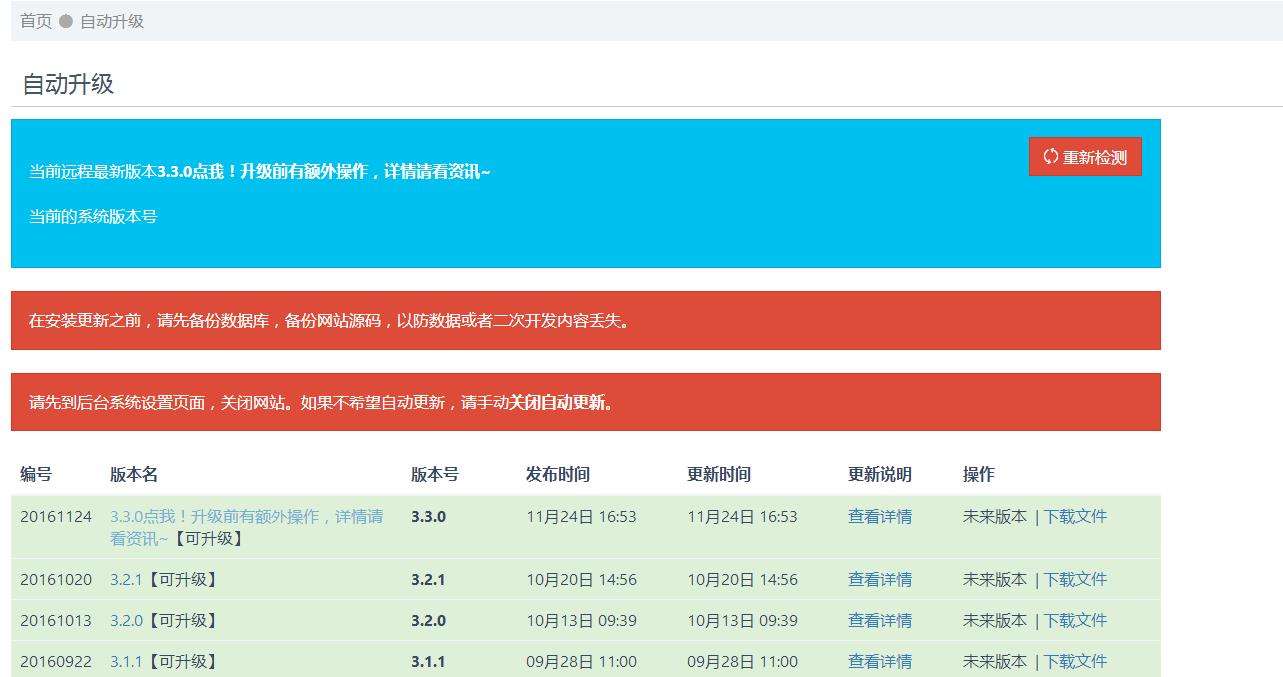Click the 操作 column header
This screenshot has height=677, width=1283.
[979, 474]
